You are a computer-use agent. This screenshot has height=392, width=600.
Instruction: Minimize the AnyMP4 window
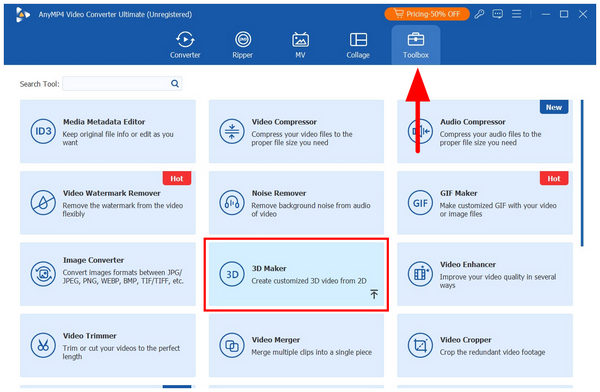pos(546,14)
